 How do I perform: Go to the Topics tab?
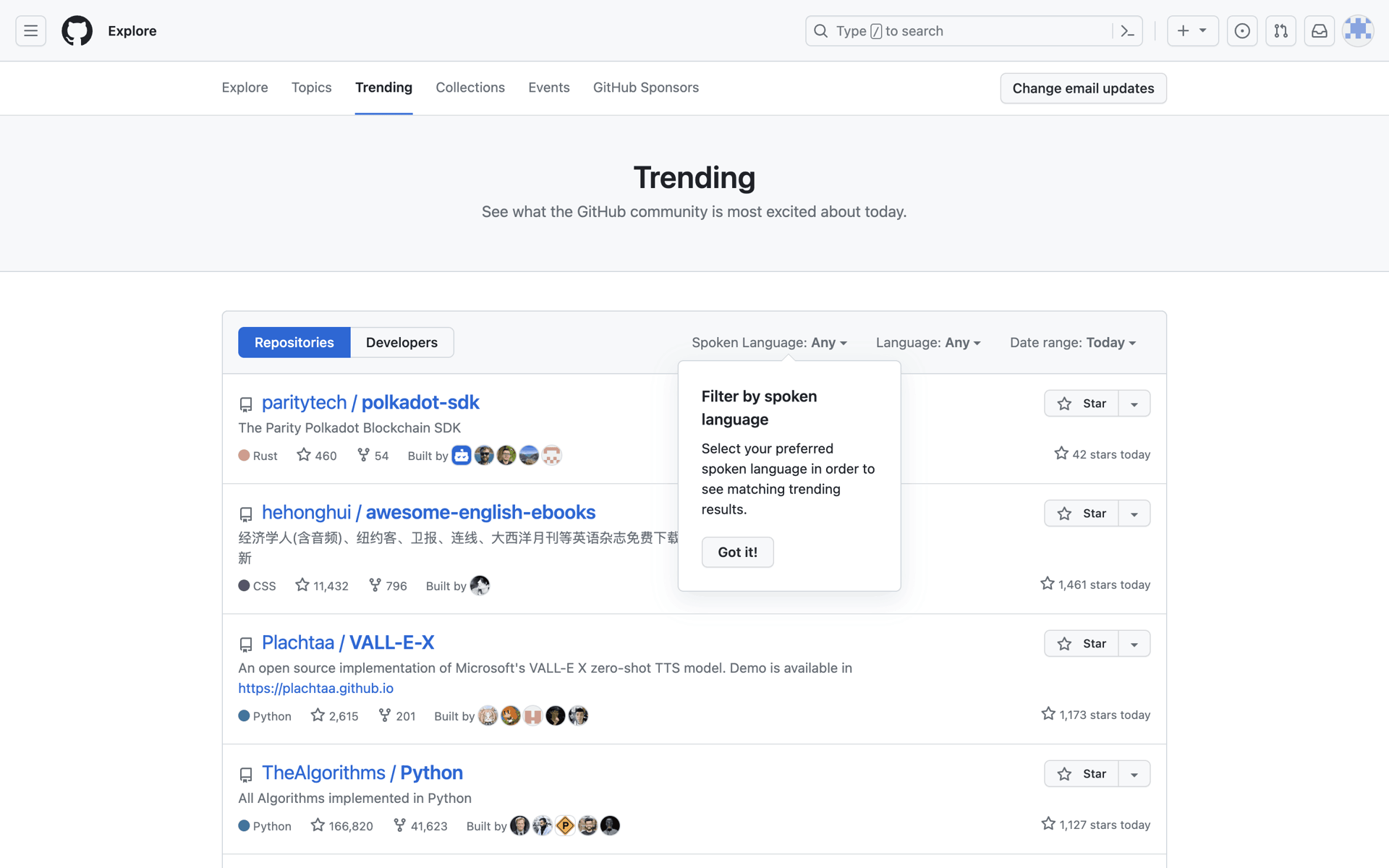point(311,88)
